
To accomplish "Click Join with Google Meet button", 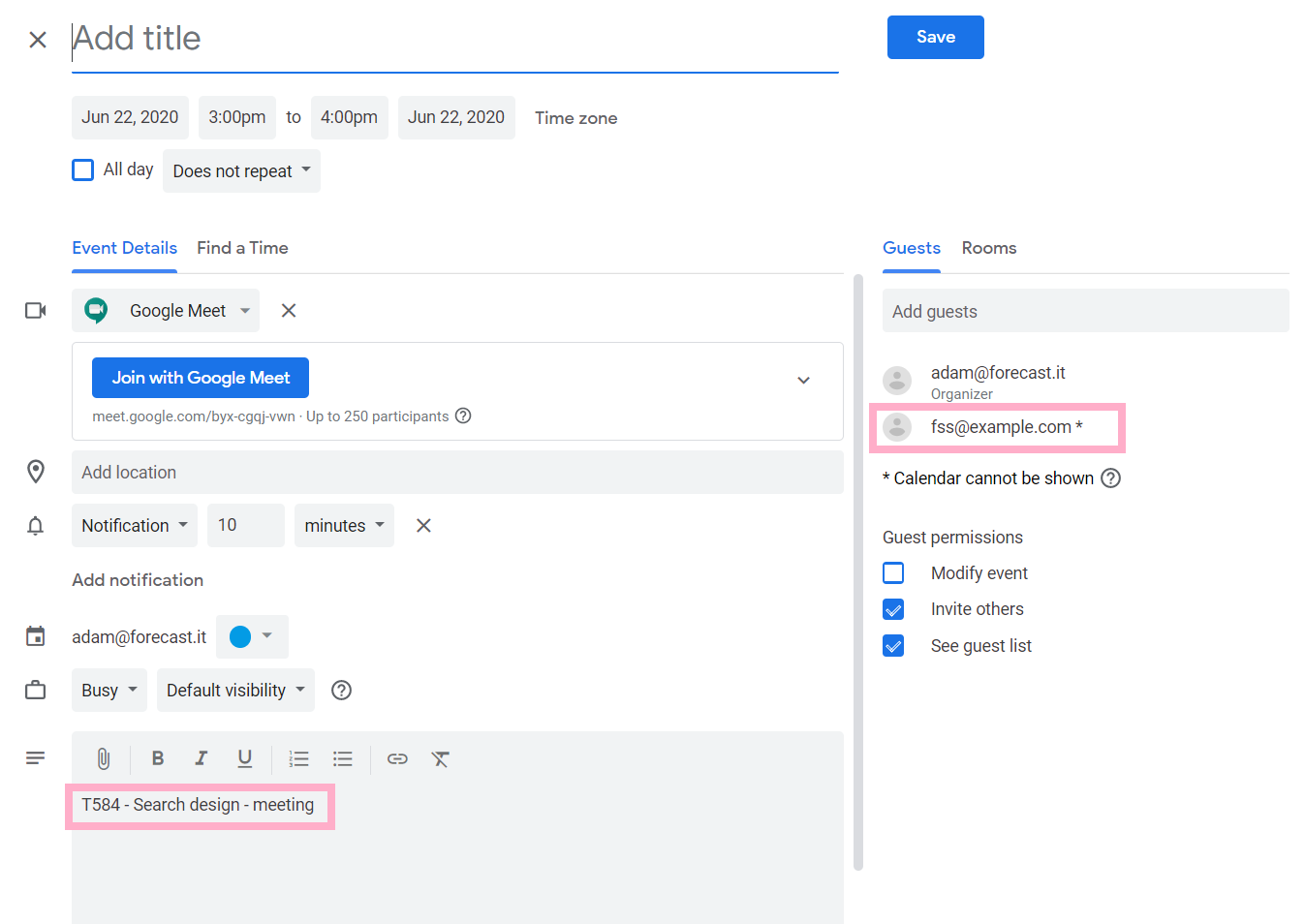I will pyautogui.click(x=201, y=378).
